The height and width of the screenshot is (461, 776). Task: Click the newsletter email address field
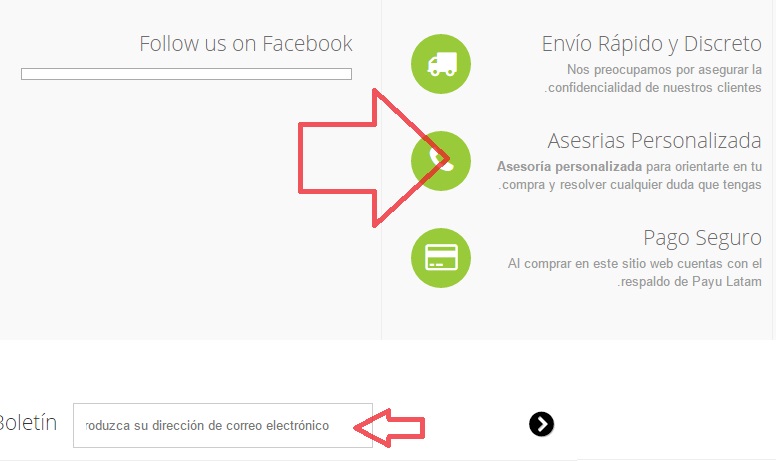pyautogui.click(x=223, y=425)
